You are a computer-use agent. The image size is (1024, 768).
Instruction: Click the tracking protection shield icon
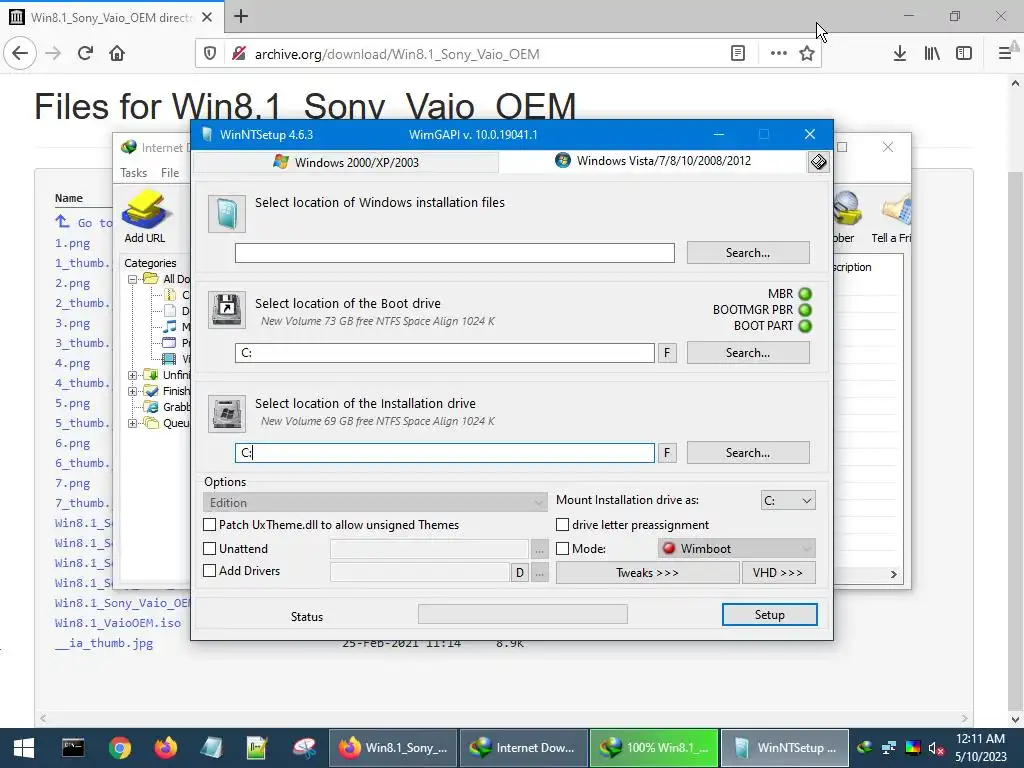[x=210, y=54]
